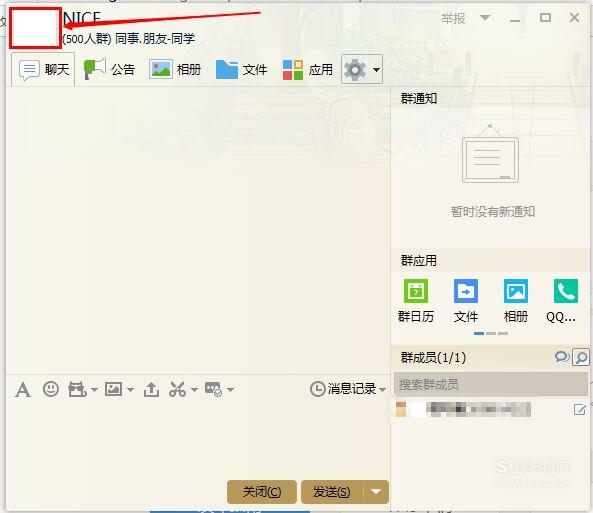Open the 应用 apps tab
The height and width of the screenshot is (513, 593).
(x=308, y=70)
